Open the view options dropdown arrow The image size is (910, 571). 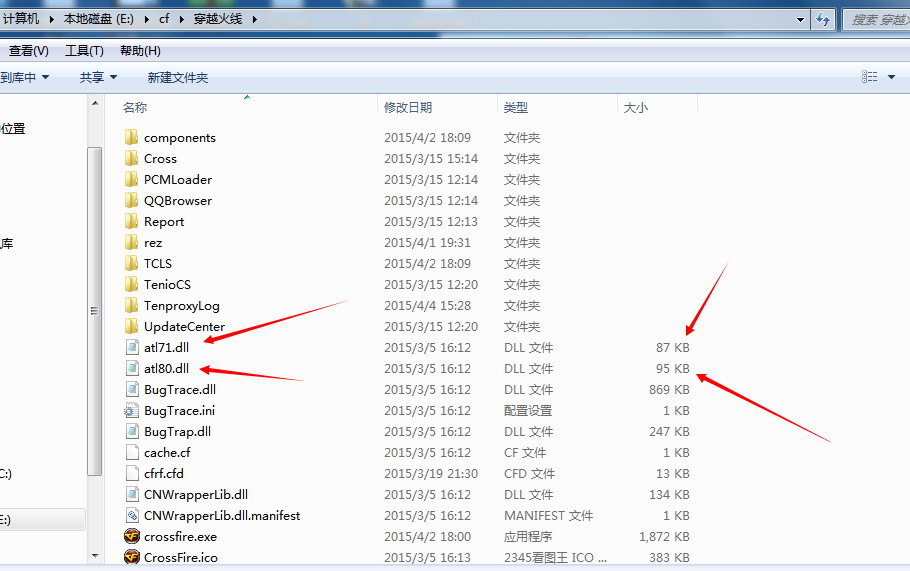[891, 77]
